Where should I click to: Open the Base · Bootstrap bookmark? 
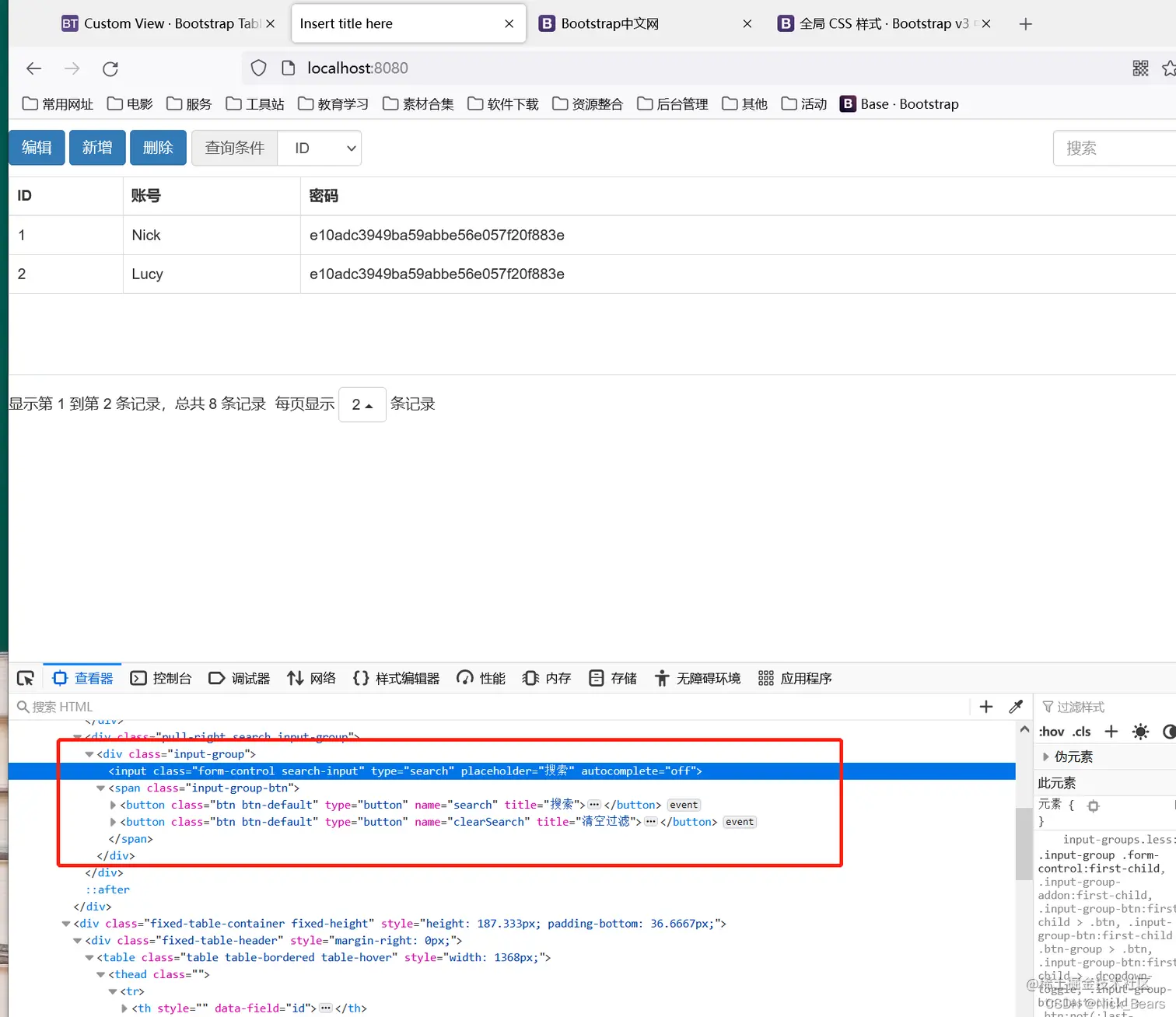[899, 104]
